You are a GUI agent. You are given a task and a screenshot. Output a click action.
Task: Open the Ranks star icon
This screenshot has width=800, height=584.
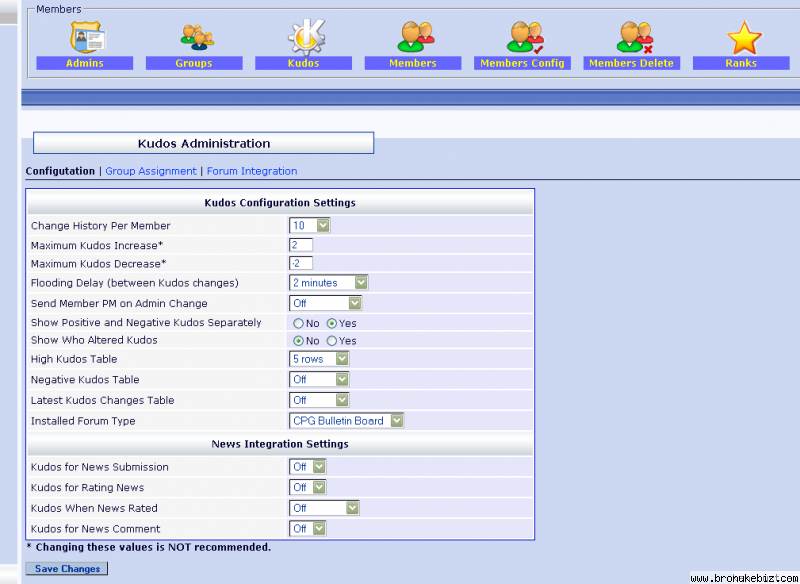744,38
